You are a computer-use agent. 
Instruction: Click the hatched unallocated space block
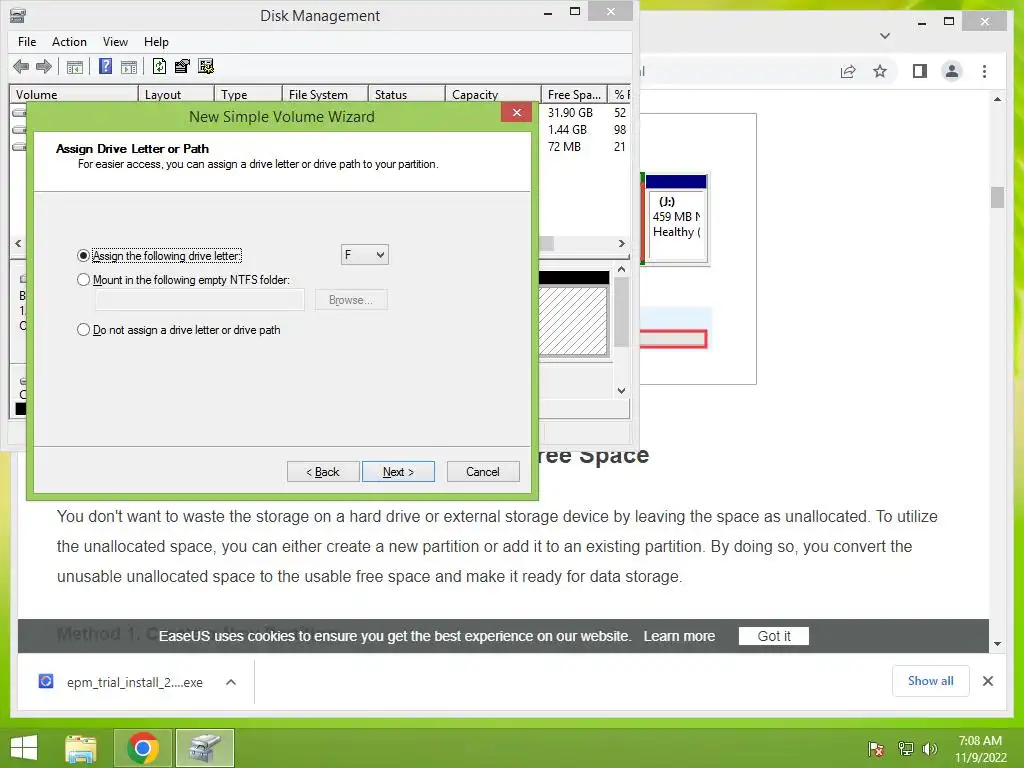coord(573,320)
